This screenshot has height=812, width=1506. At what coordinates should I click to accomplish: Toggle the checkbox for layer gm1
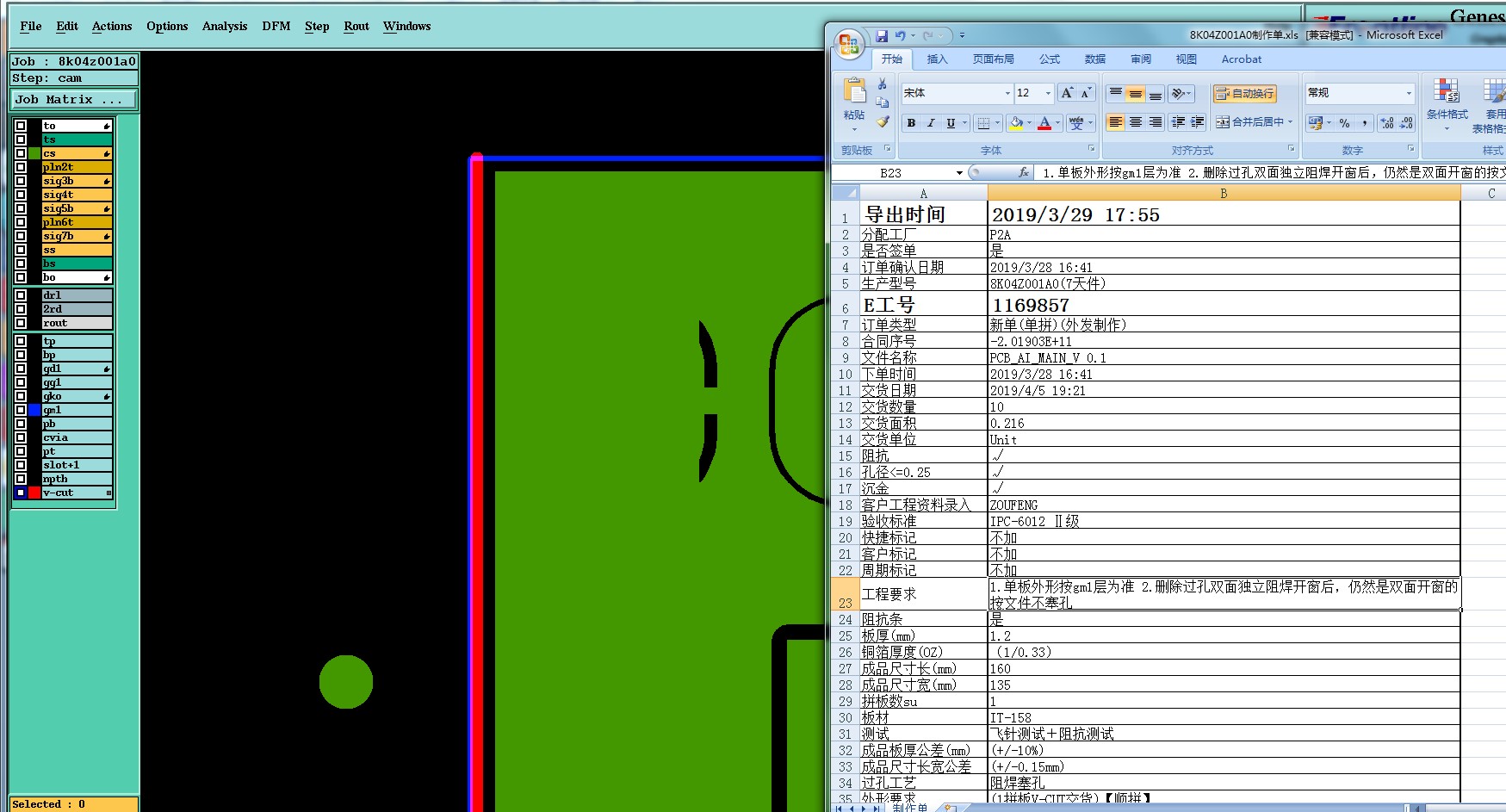(21, 410)
